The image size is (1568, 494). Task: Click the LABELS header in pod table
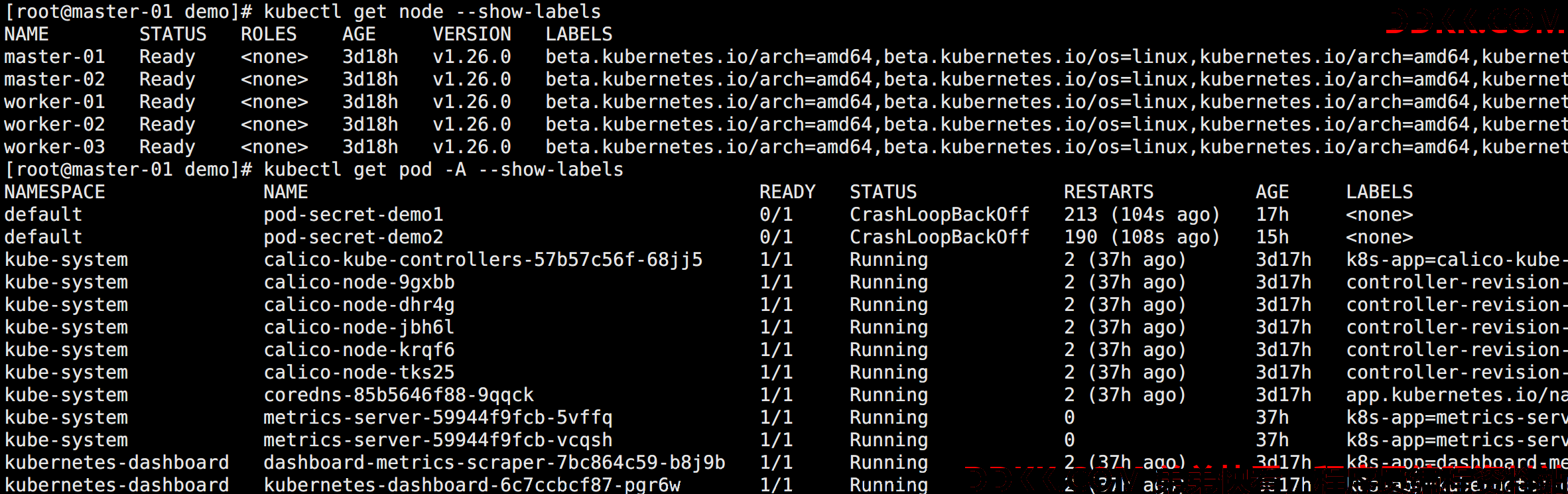(1380, 192)
